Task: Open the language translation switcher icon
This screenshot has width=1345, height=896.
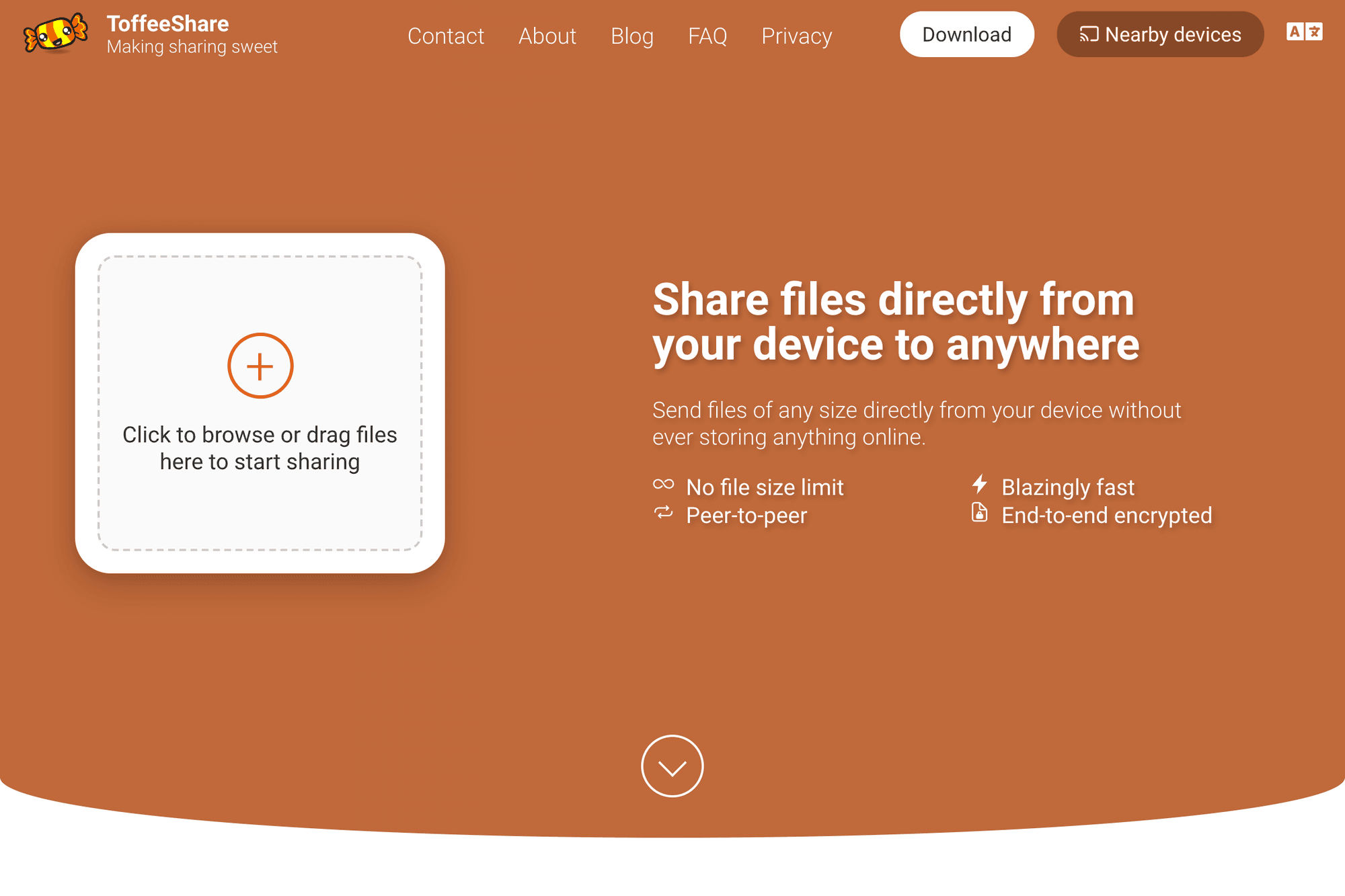Action: pyautogui.click(x=1304, y=32)
